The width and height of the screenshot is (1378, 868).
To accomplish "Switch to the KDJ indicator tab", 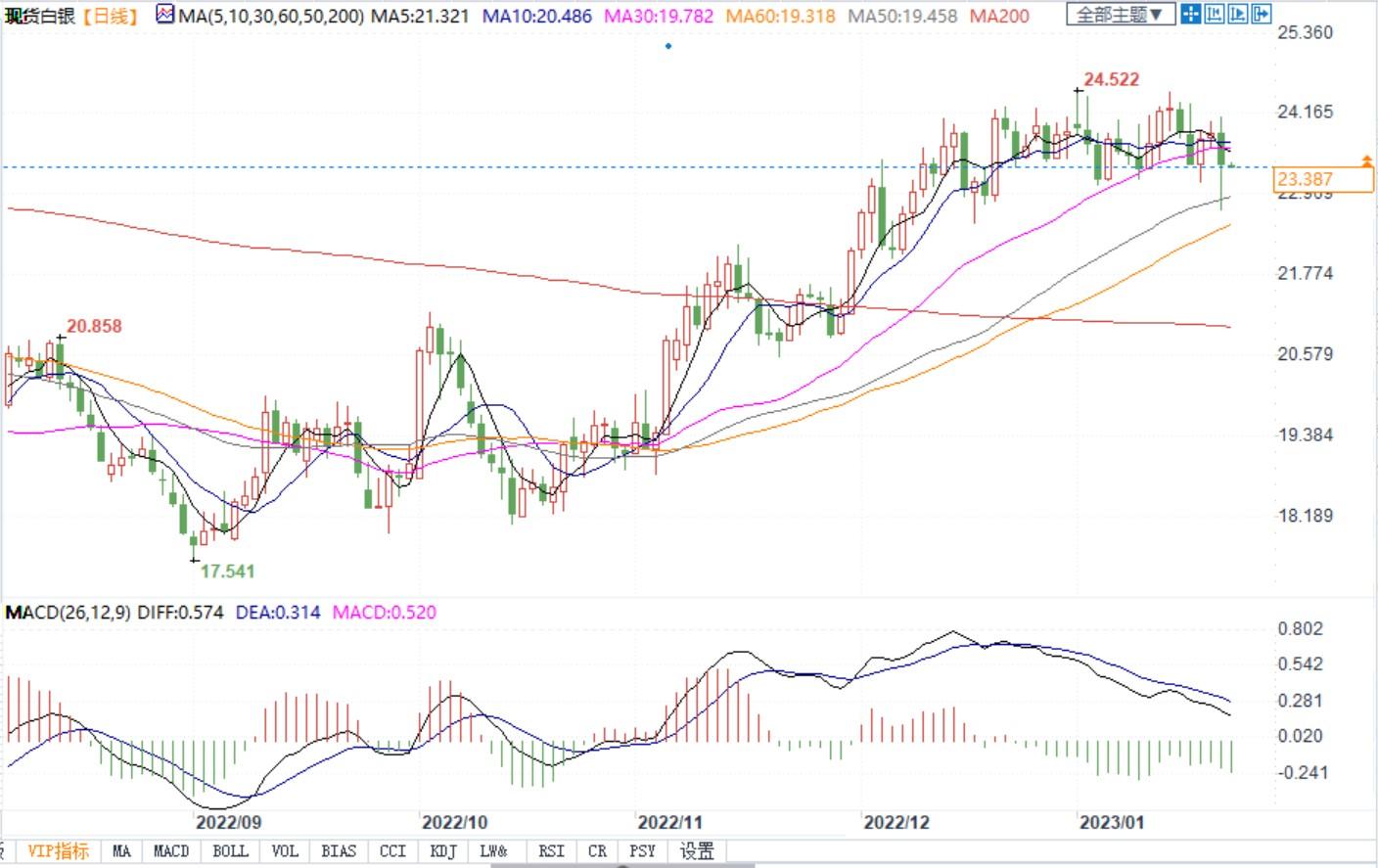I will (443, 851).
